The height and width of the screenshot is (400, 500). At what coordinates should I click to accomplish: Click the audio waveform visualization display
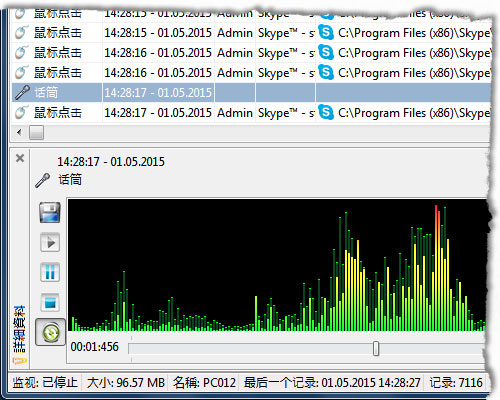tap(277, 265)
